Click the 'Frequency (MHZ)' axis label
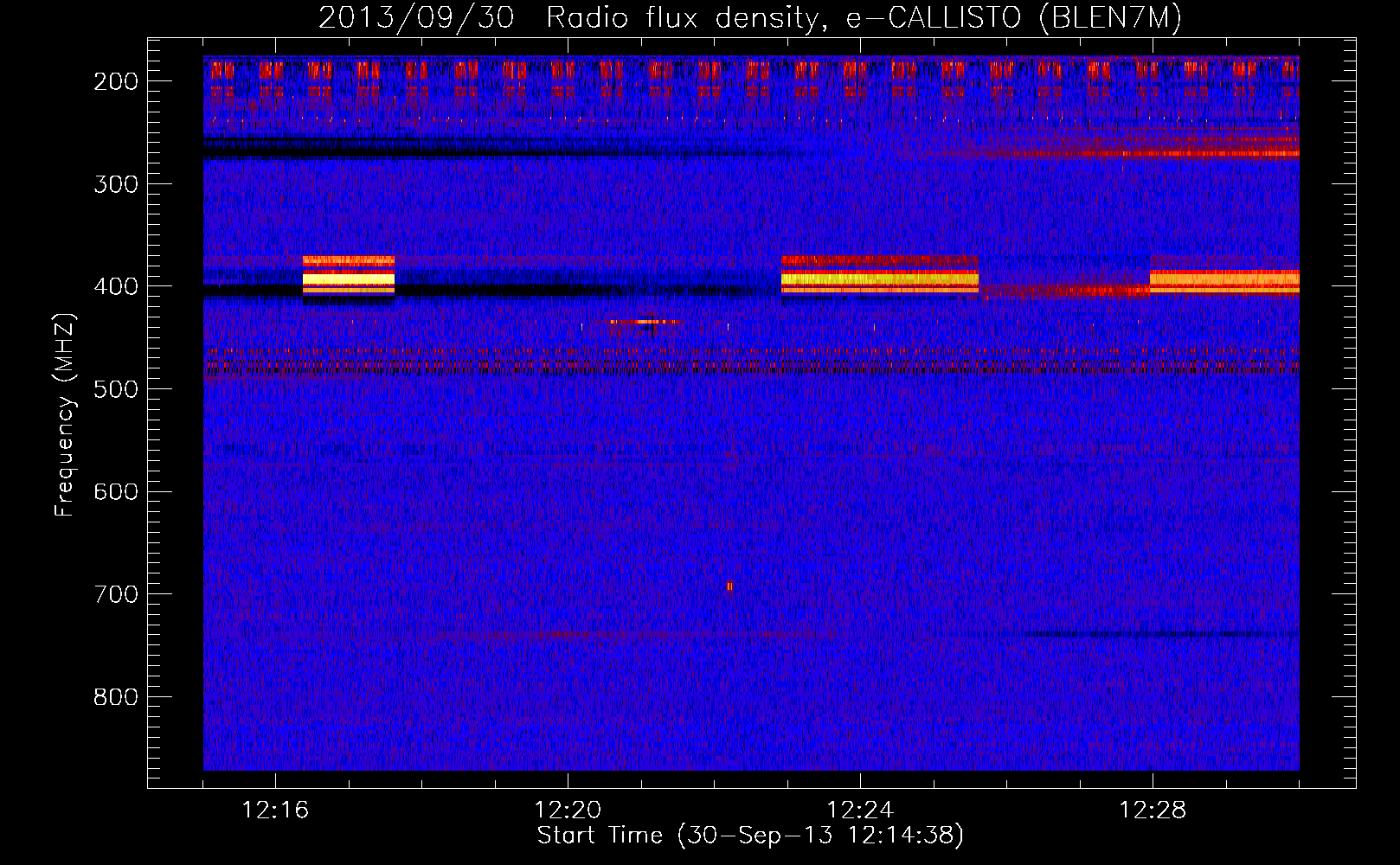This screenshot has width=1400, height=865. point(65,415)
